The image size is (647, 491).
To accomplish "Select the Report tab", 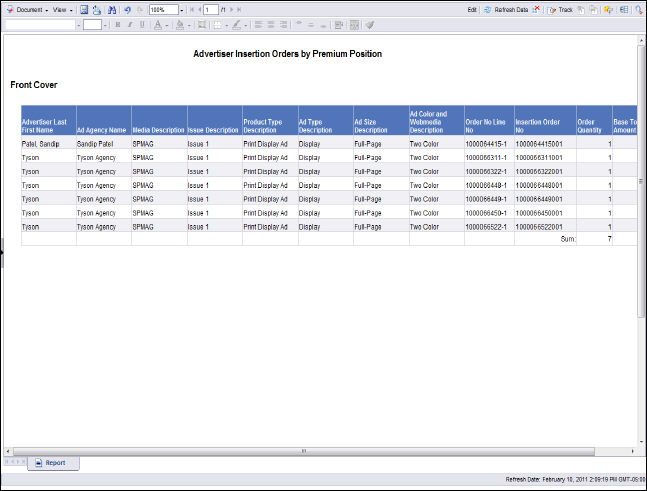I will point(55,463).
